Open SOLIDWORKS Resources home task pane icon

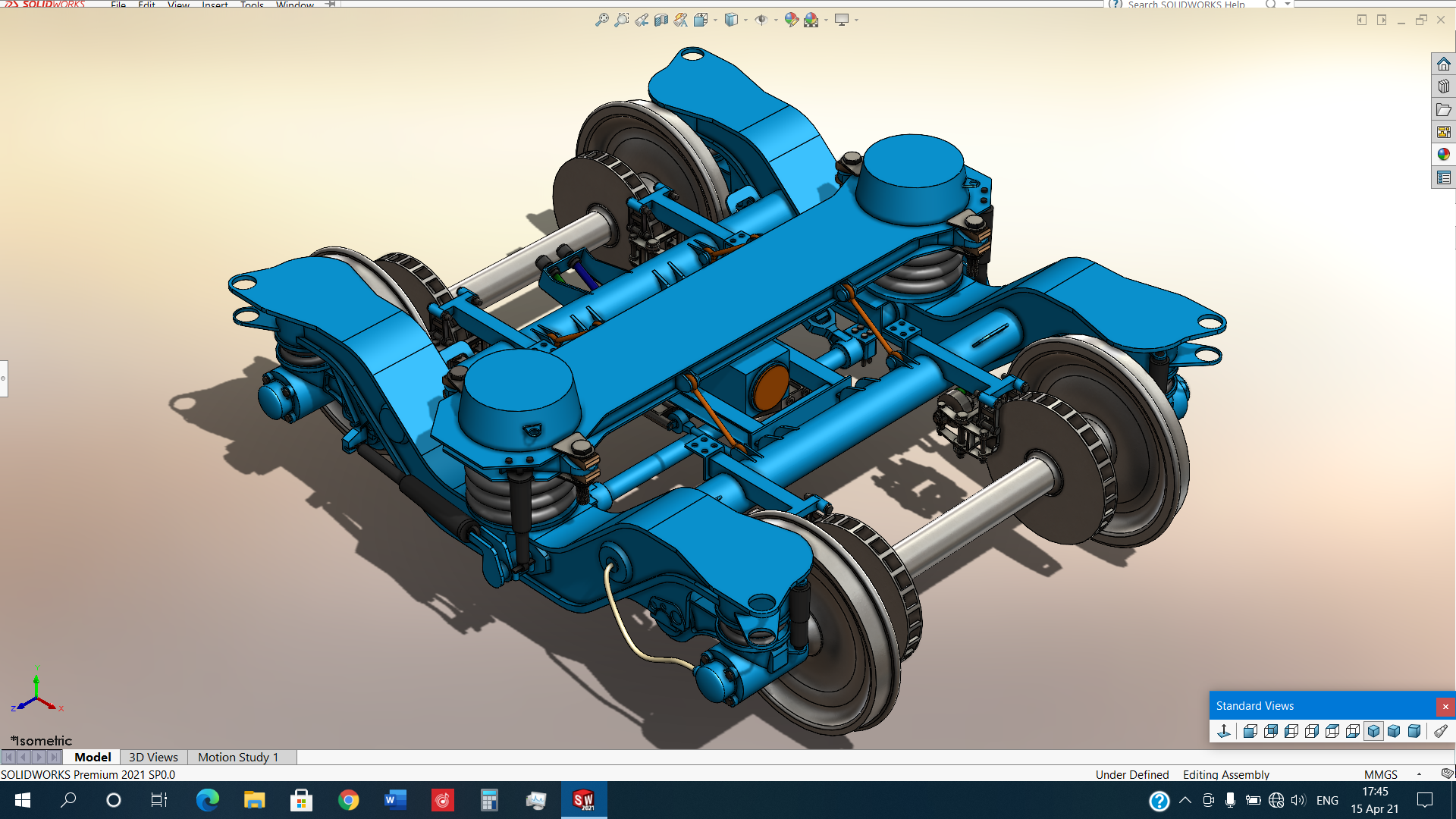[x=1443, y=64]
